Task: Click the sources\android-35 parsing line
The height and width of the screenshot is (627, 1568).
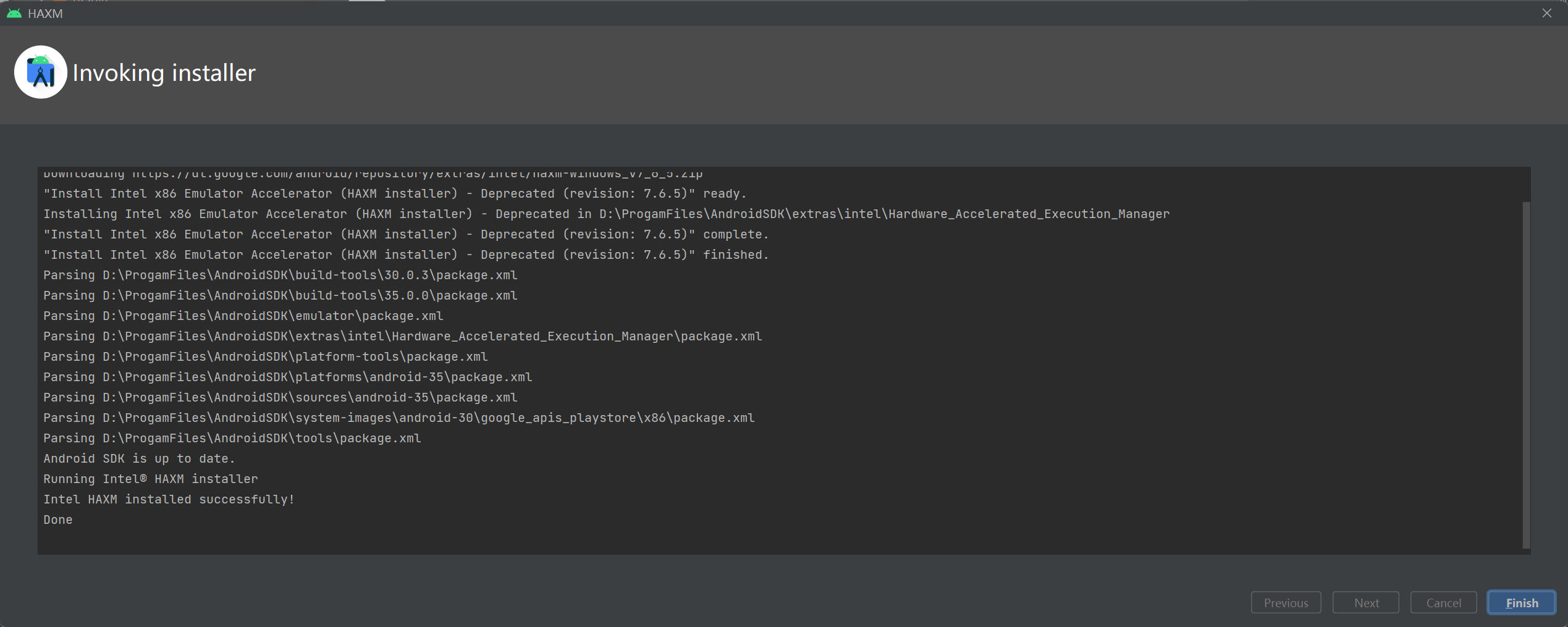Action: (x=280, y=398)
